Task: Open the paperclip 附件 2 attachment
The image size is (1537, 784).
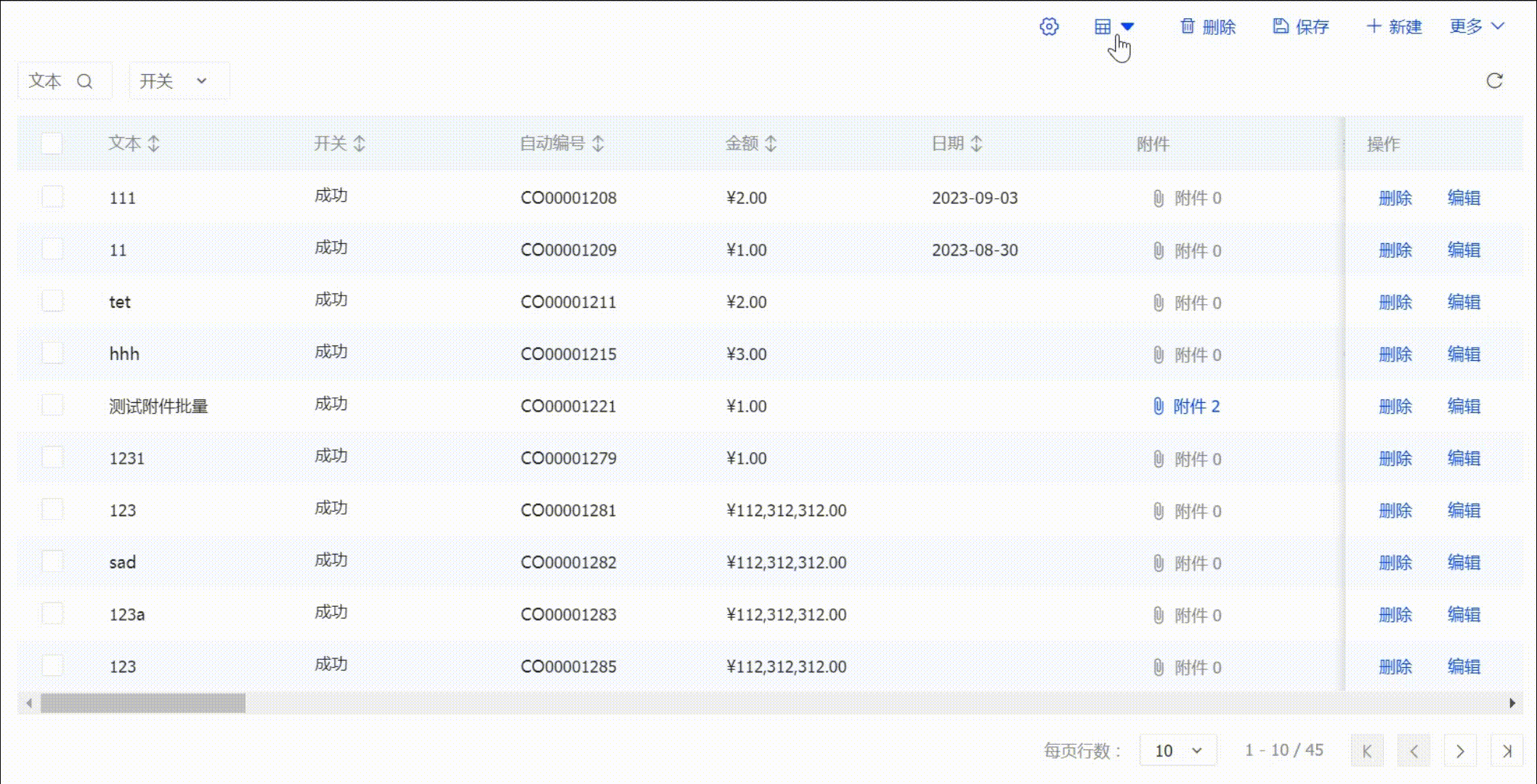Action: coord(1186,407)
